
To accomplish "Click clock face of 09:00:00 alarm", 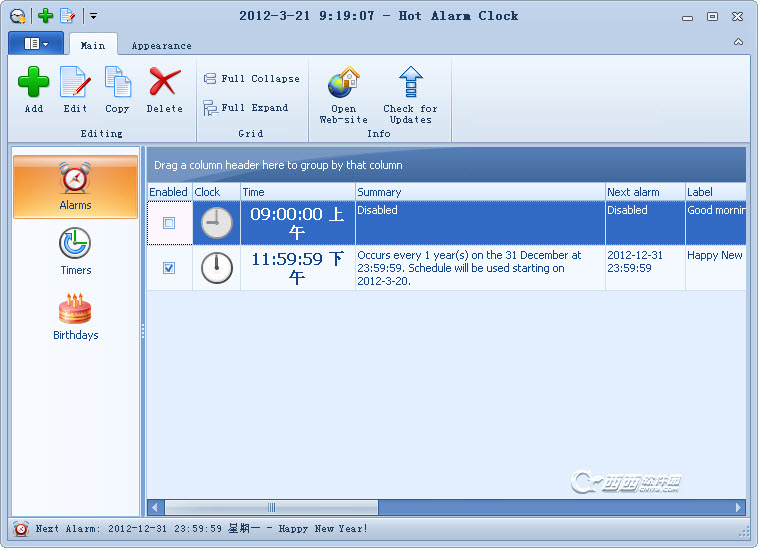I will point(217,223).
